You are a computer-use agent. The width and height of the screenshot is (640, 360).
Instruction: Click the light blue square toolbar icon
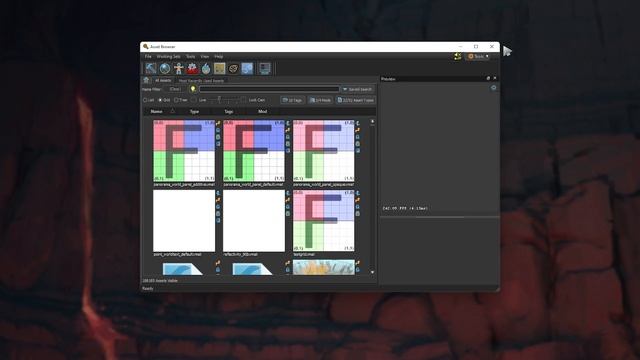[x=247, y=68]
